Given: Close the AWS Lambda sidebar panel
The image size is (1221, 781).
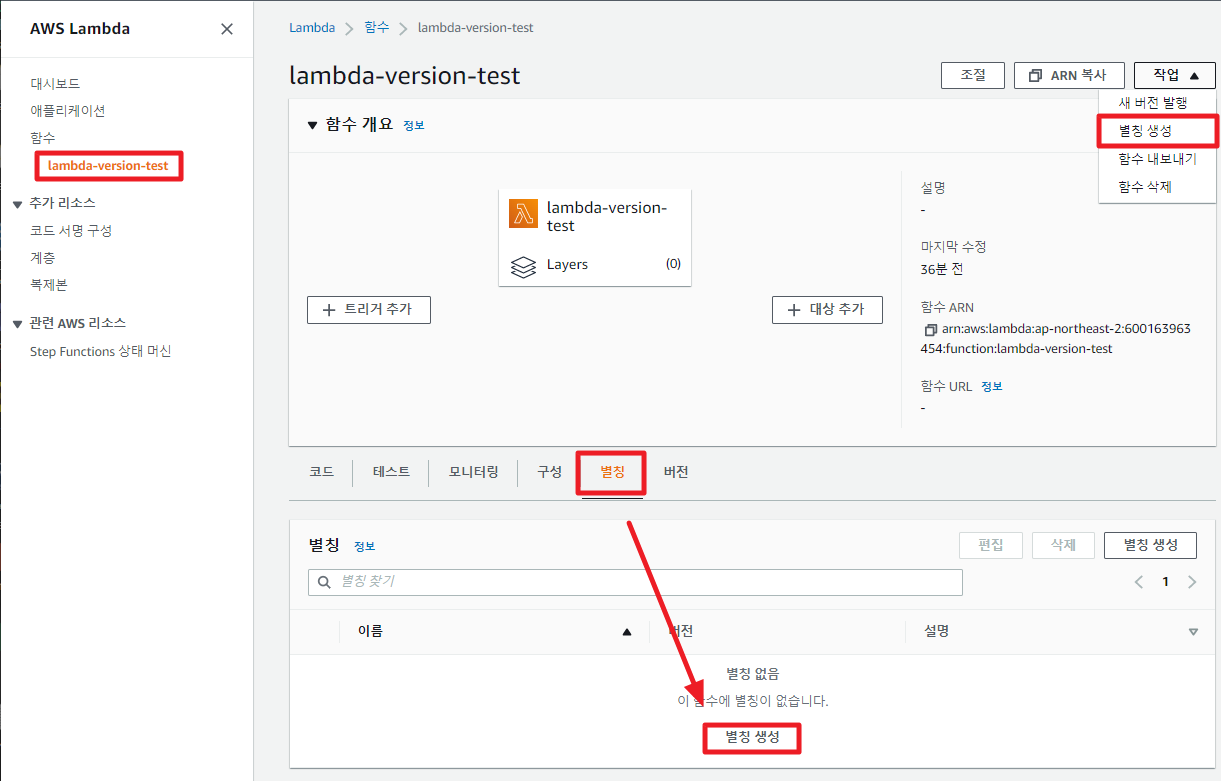Looking at the screenshot, I should click(x=227, y=29).
